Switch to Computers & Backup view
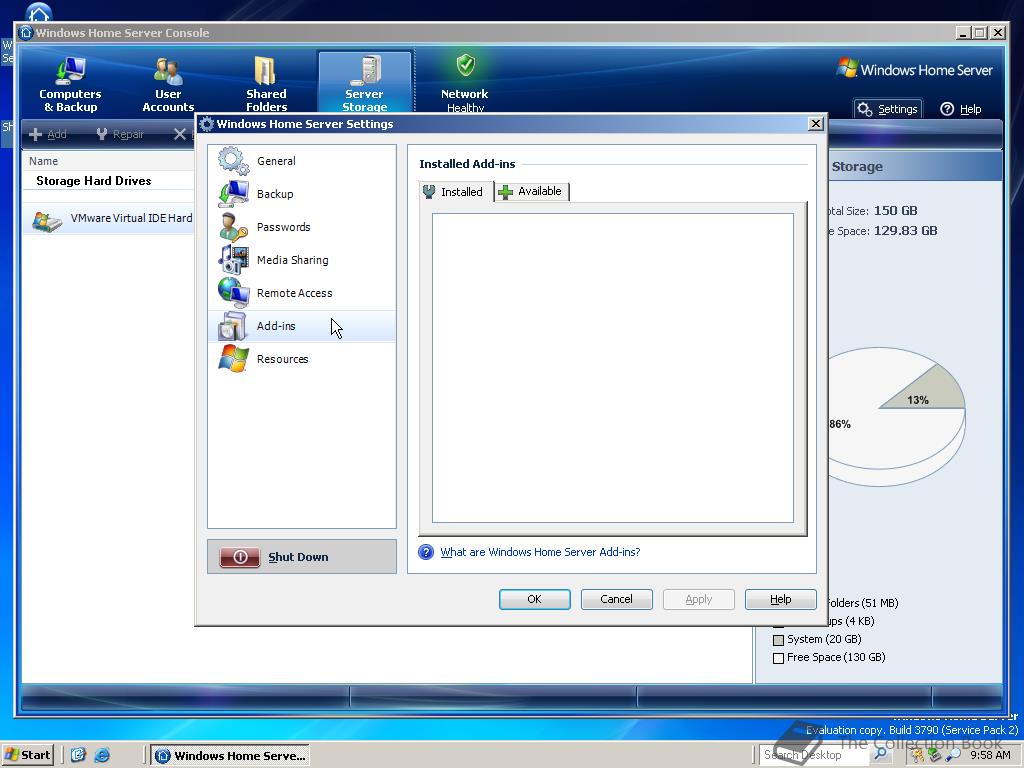 pos(69,80)
